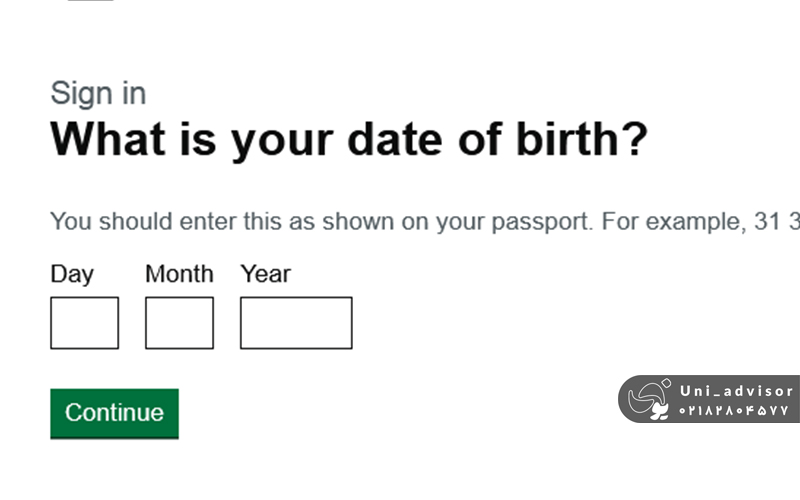Click the word 'is' in the heading
This screenshot has height=500, width=800.
[x=201, y=140]
